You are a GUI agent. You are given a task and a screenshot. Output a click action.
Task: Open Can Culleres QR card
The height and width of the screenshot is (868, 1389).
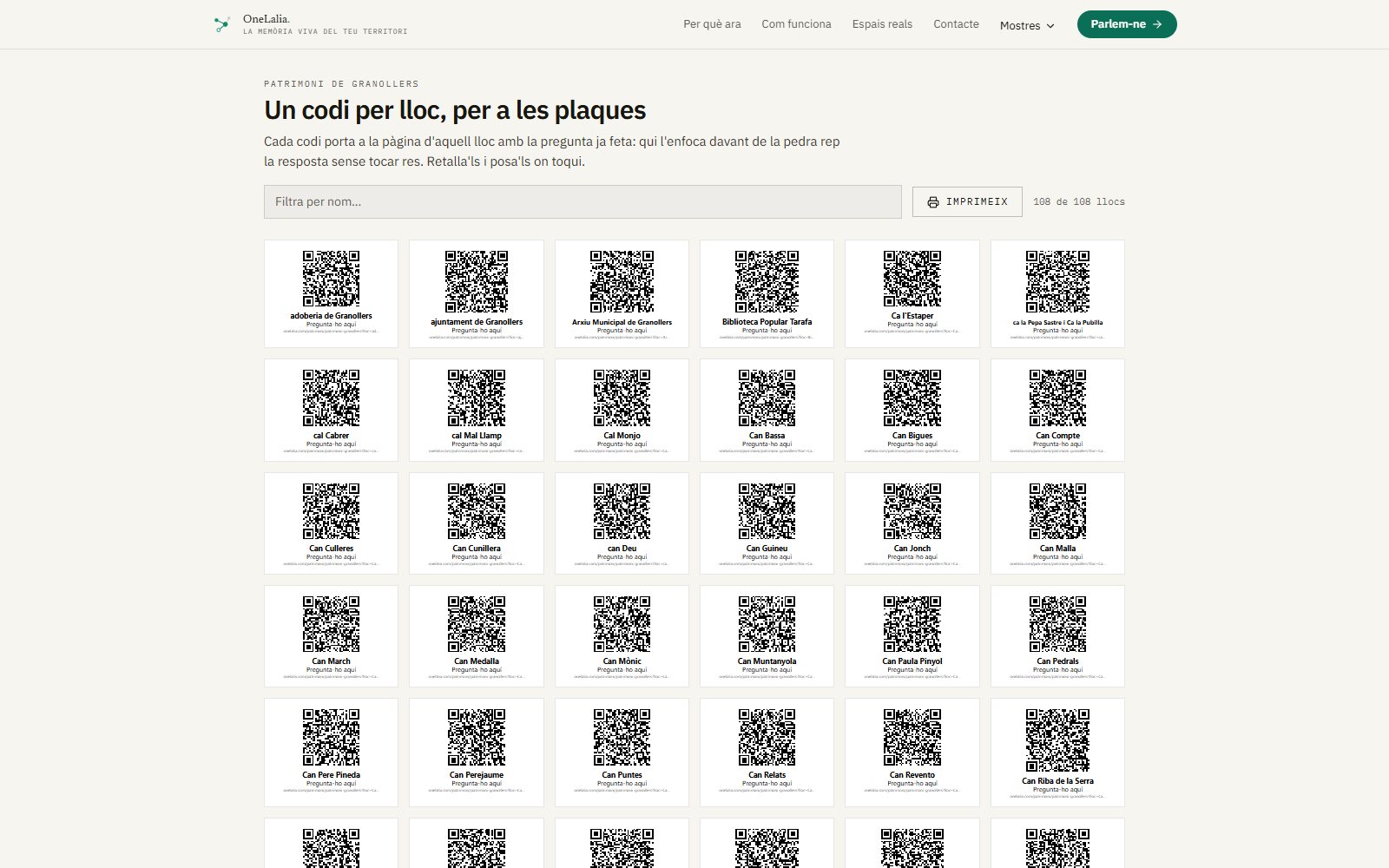tap(331, 523)
